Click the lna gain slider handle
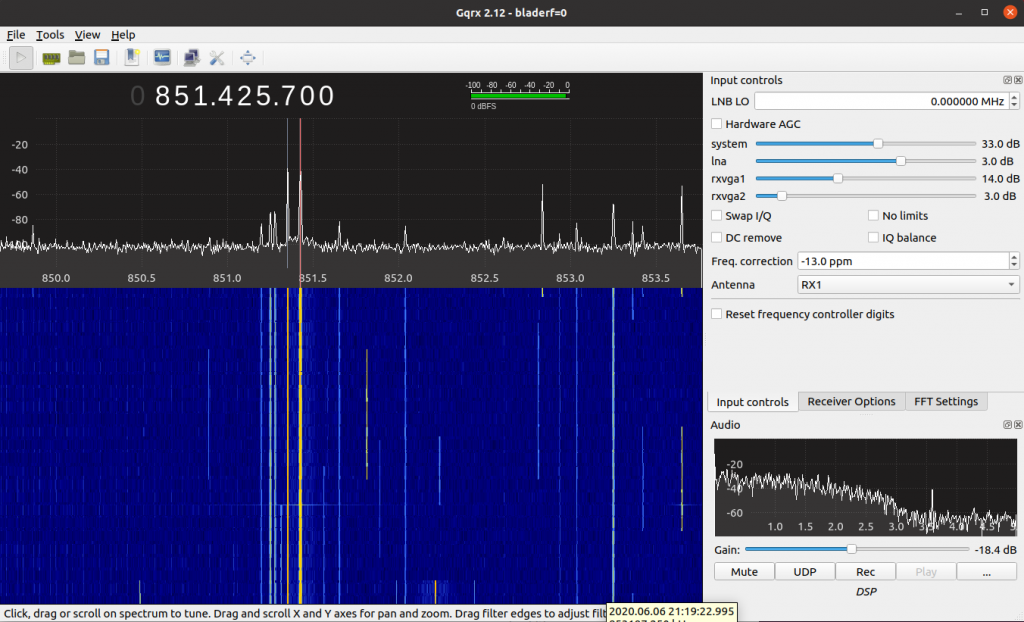 pos(901,161)
